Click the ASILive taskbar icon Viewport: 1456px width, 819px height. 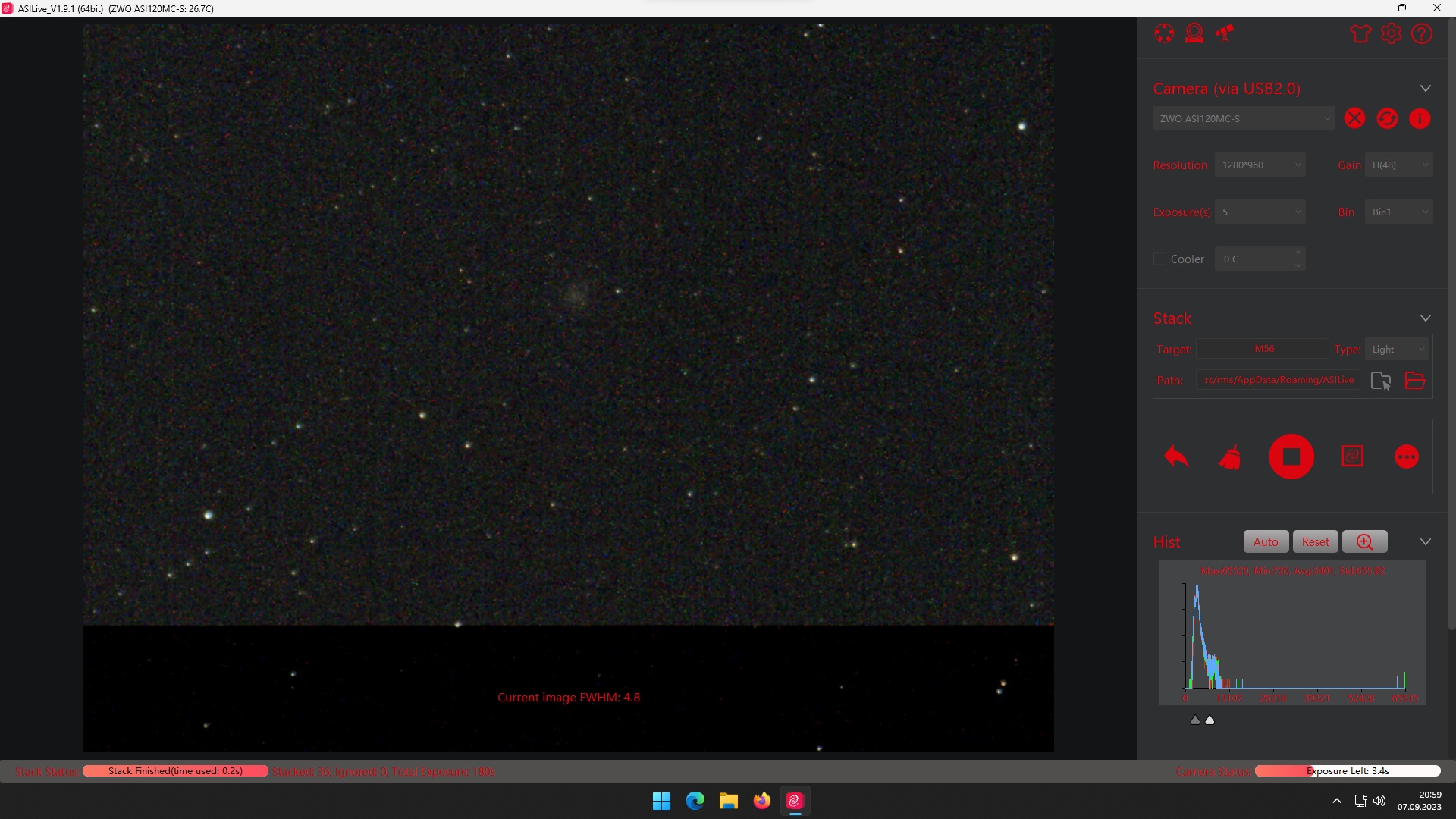pyautogui.click(x=795, y=801)
